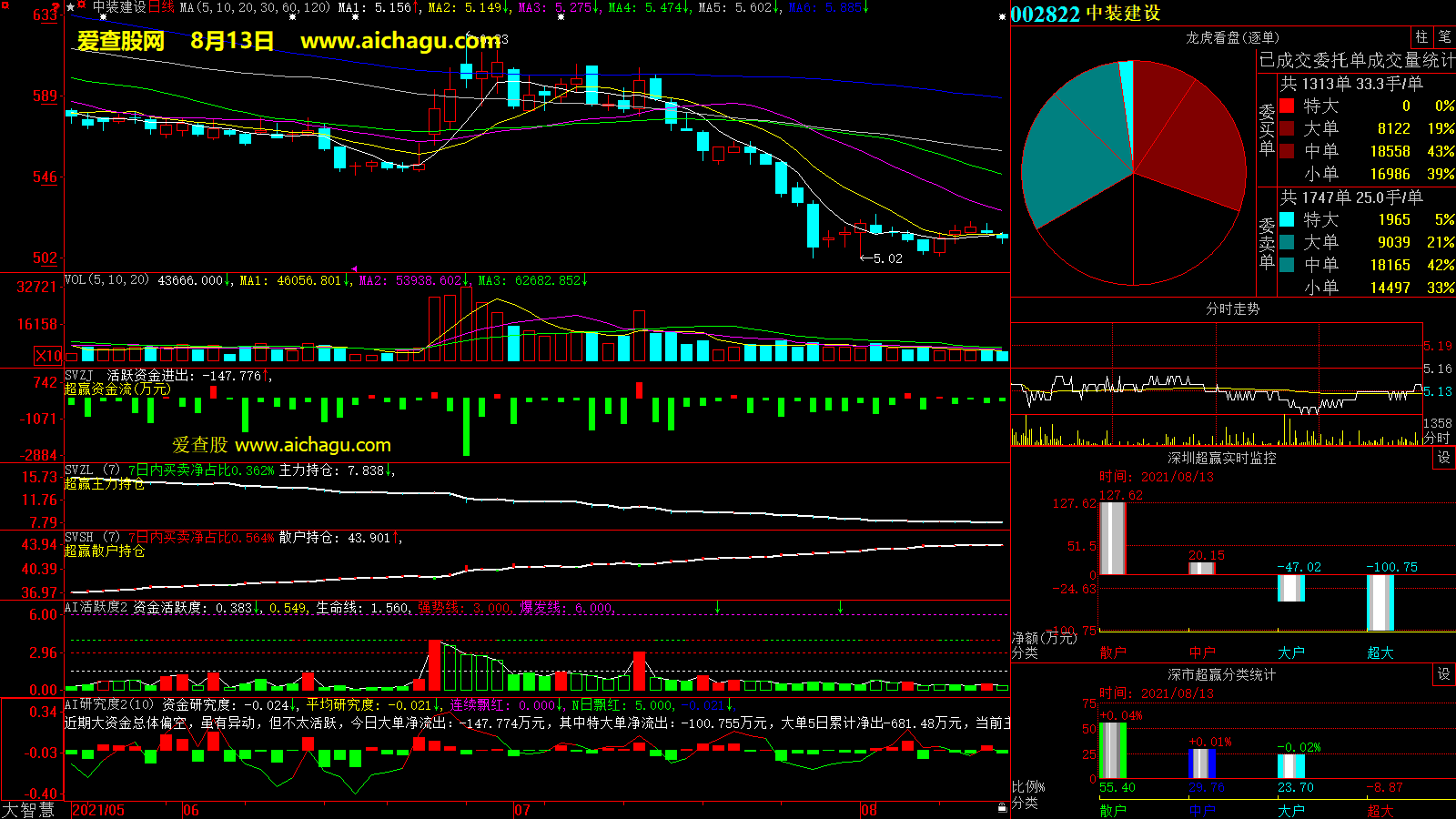
Task: Click the 2021/05 date marker on timeline
Action: click(98, 810)
